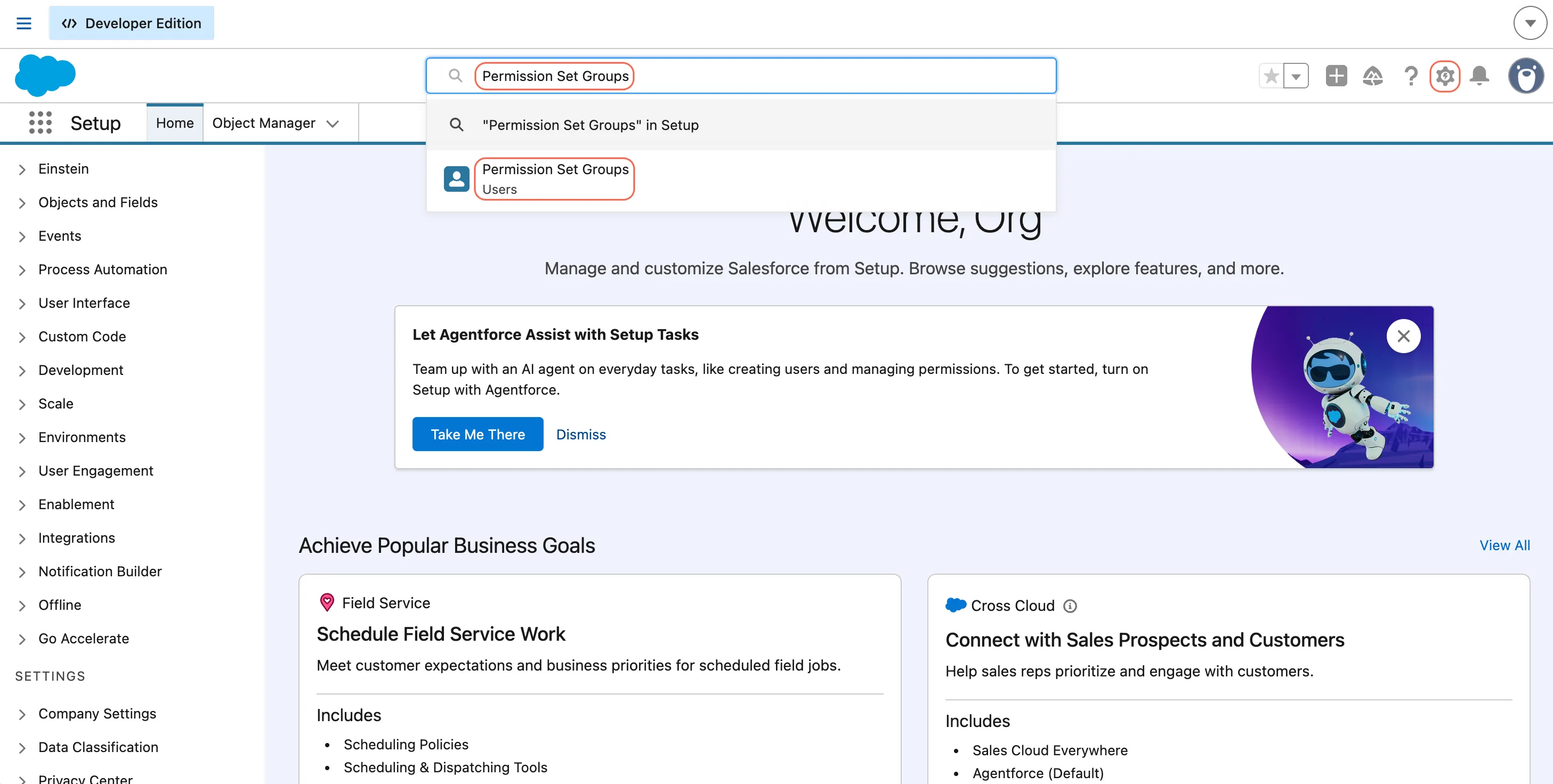
Task: Click the Setup app name label
Action: [x=95, y=123]
